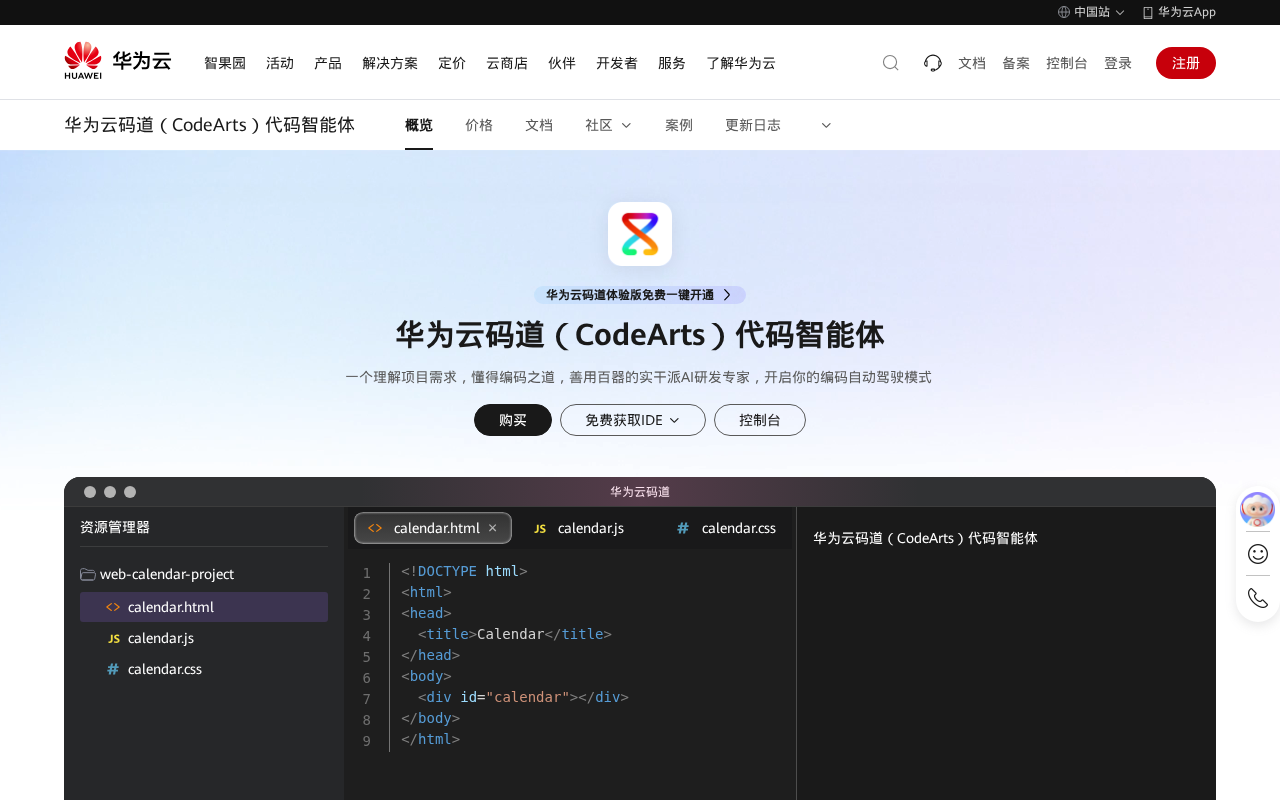Viewport: 1280px width, 800px height.
Task: Open the AI assistant avatar icon
Action: (1258, 509)
